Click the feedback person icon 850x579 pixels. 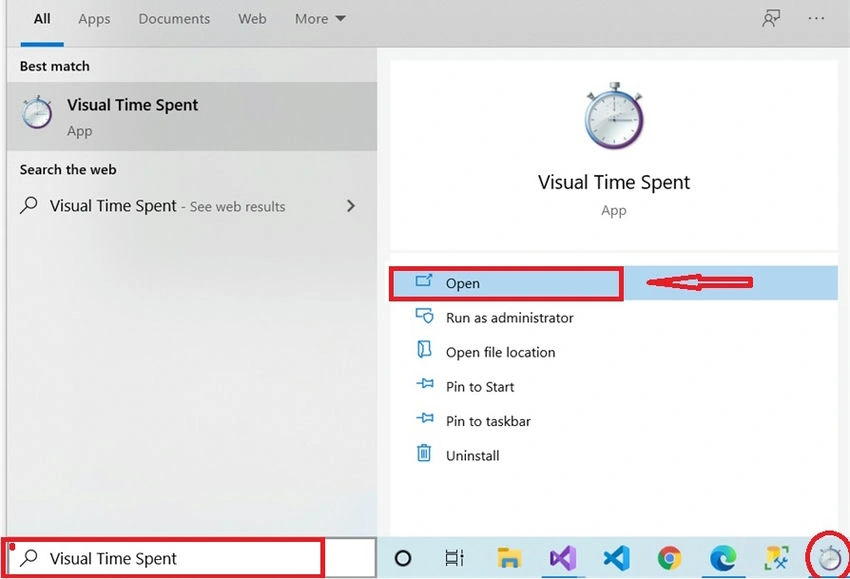[771, 18]
